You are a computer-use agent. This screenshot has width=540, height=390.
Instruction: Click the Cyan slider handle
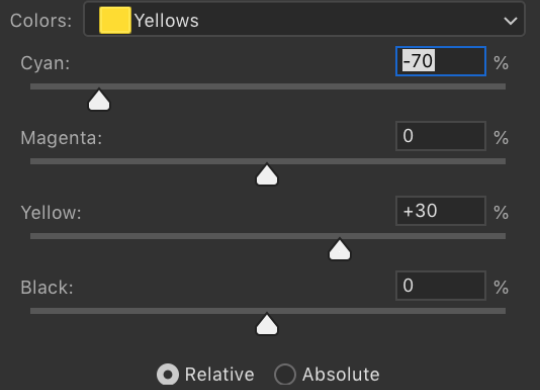coord(99,100)
